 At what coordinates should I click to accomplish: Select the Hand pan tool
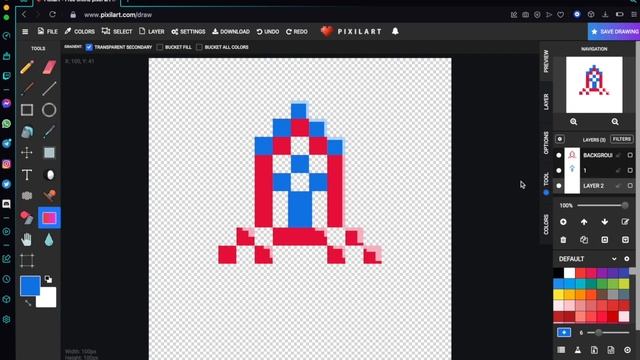pos(27,240)
